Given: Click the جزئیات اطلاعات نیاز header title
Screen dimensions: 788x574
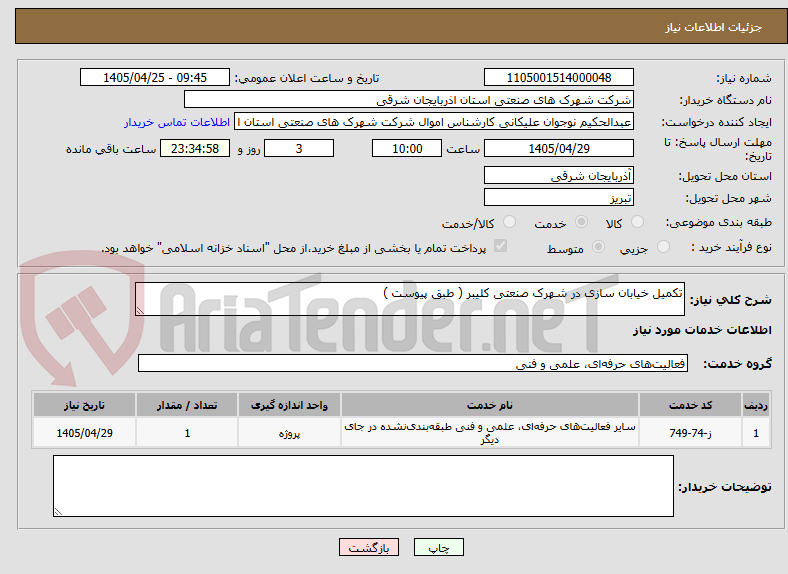Looking at the screenshot, I should [714, 27].
